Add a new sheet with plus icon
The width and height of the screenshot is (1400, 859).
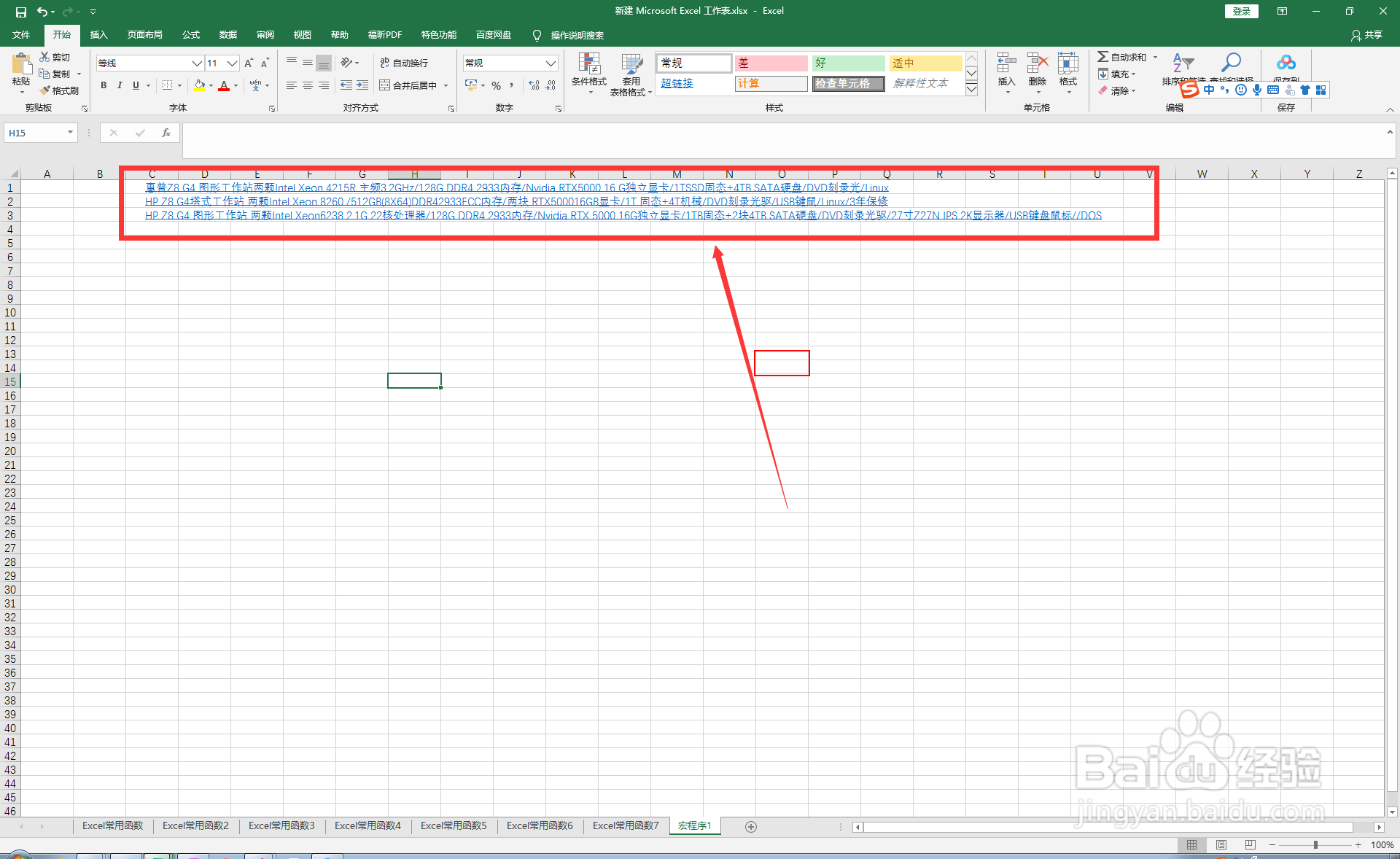pyautogui.click(x=751, y=826)
